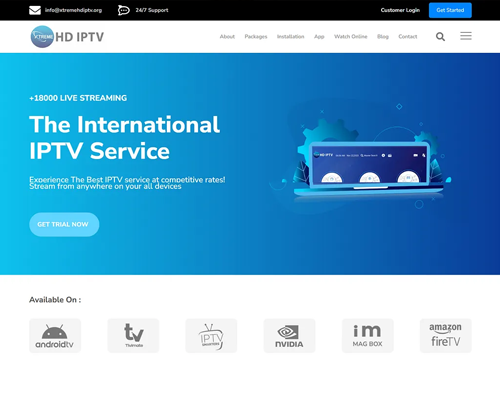
Task: Select the NVIDIA platform logo
Action: point(289,336)
